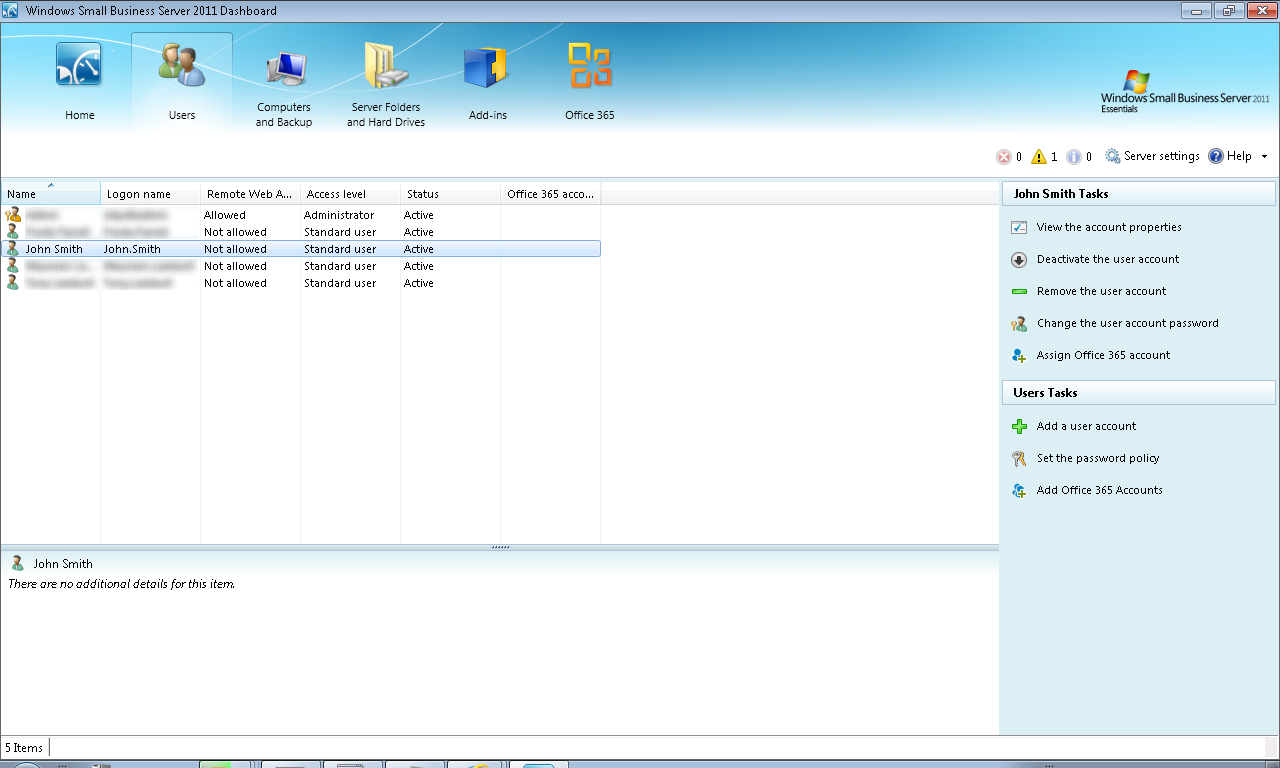Sort by Office 365 account column header
The image size is (1280, 768).
(551, 193)
